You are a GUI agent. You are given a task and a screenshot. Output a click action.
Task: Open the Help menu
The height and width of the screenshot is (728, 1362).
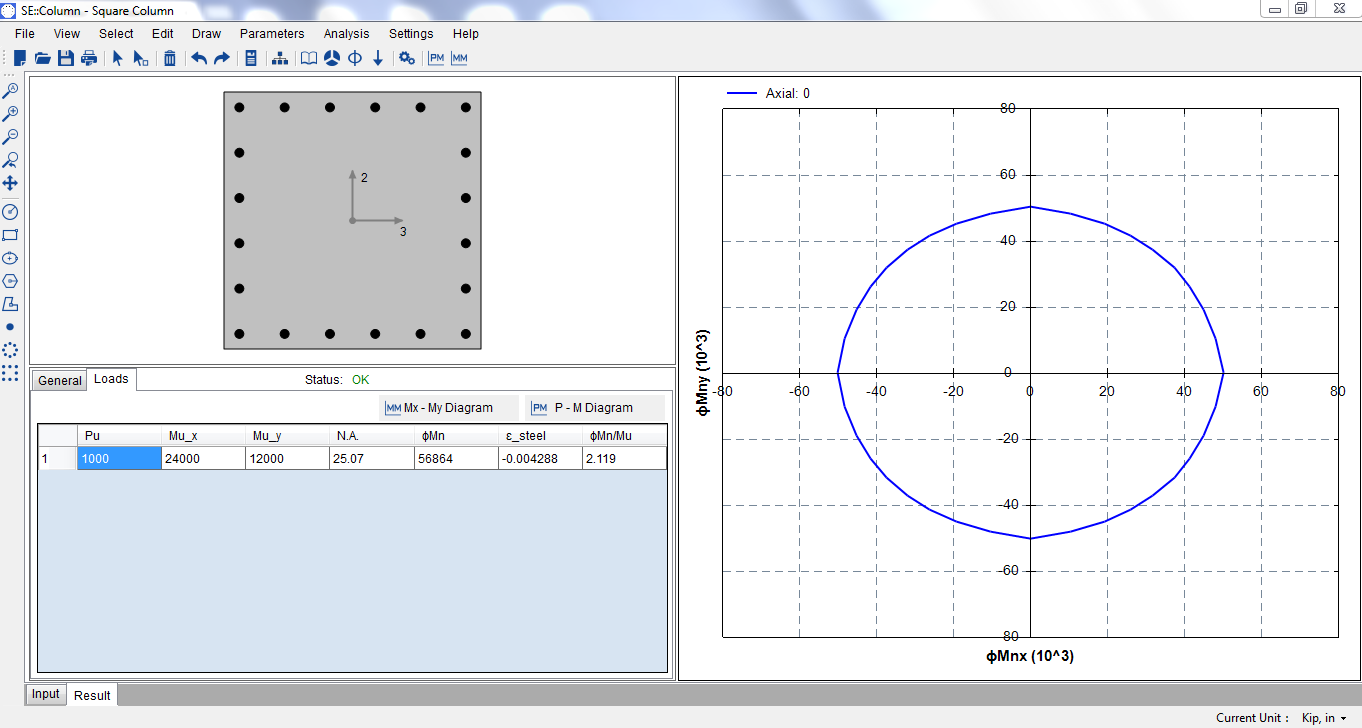click(x=466, y=34)
